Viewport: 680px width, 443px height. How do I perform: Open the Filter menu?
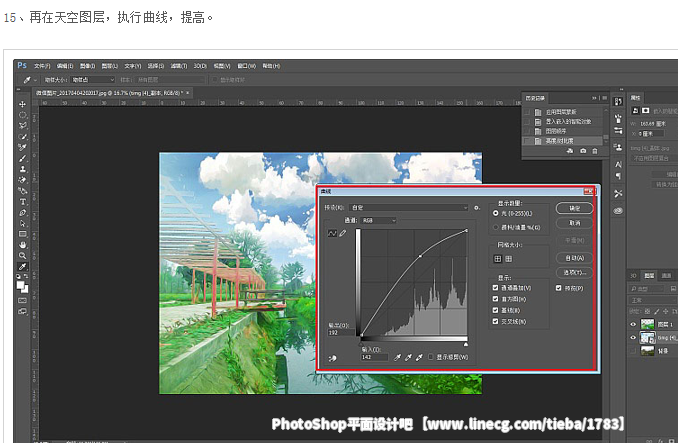179,66
